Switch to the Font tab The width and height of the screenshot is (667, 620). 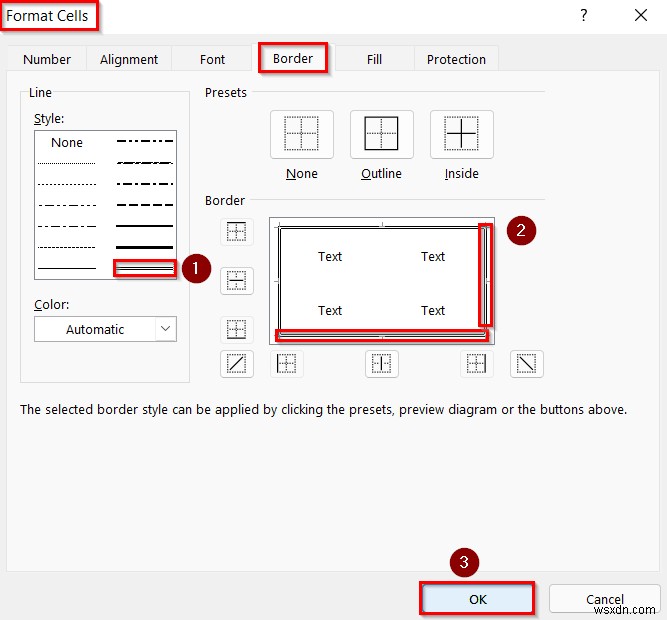click(212, 59)
